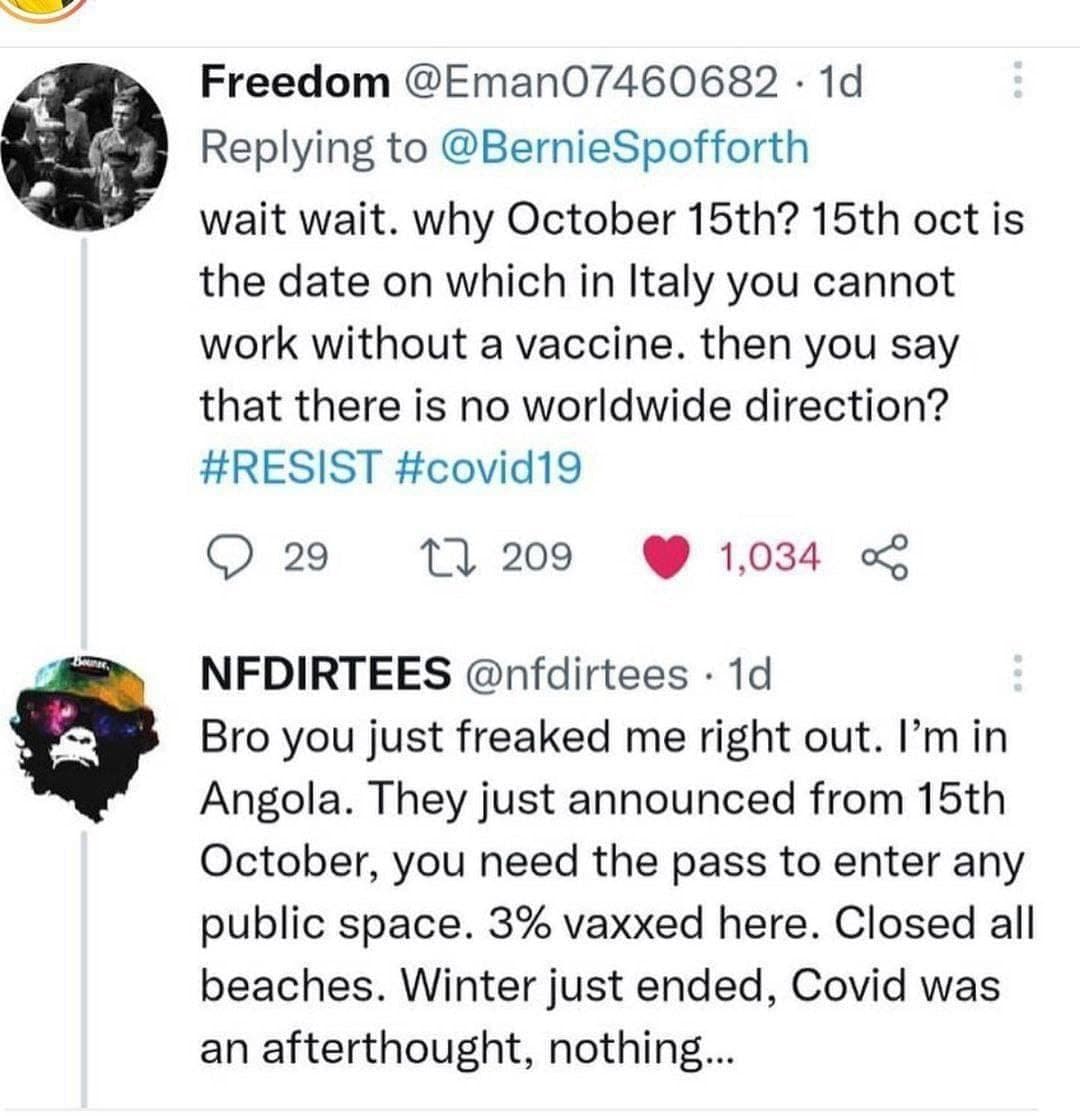Image resolution: width=1080 pixels, height=1116 pixels.
Task: Open the 1d timestamp on Freedom's tweet
Action: click(840, 82)
